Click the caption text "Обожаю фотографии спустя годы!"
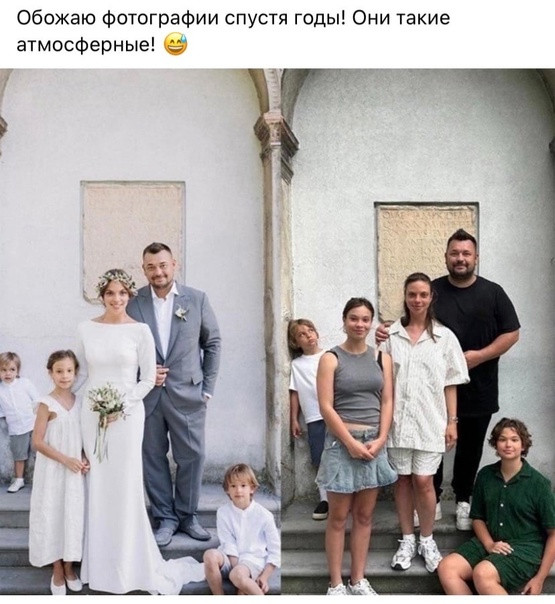This screenshot has height=604, width=555. pyautogui.click(x=181, y=18)
